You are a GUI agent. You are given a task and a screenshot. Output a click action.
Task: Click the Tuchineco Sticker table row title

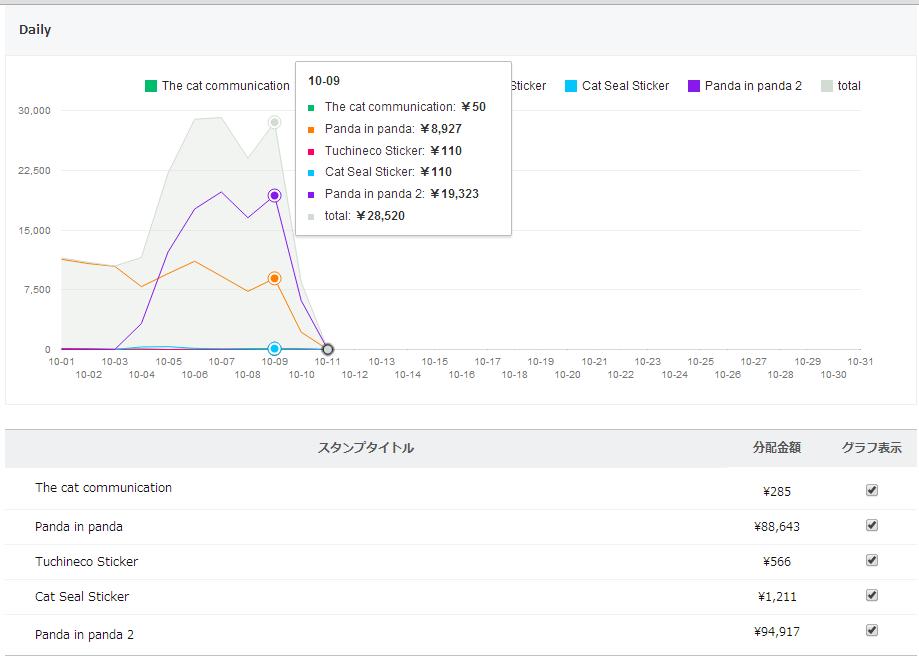[87, 561]
